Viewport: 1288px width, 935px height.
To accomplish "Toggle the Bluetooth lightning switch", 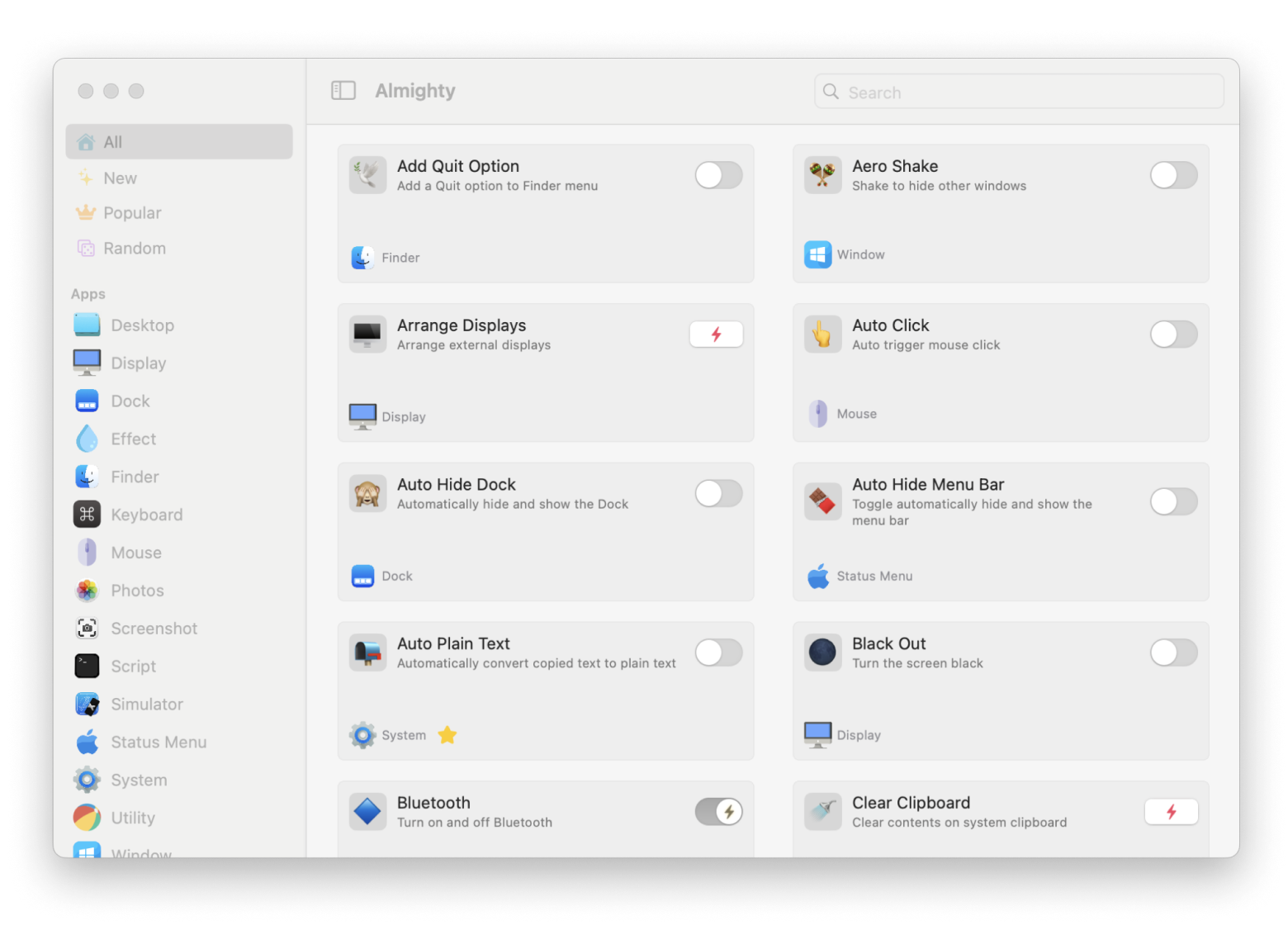I will 718,812.
